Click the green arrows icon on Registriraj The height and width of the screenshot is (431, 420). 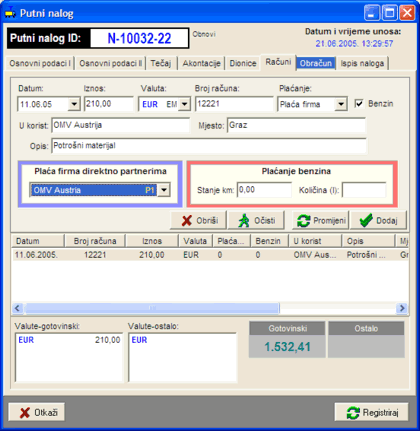point(353,413)
